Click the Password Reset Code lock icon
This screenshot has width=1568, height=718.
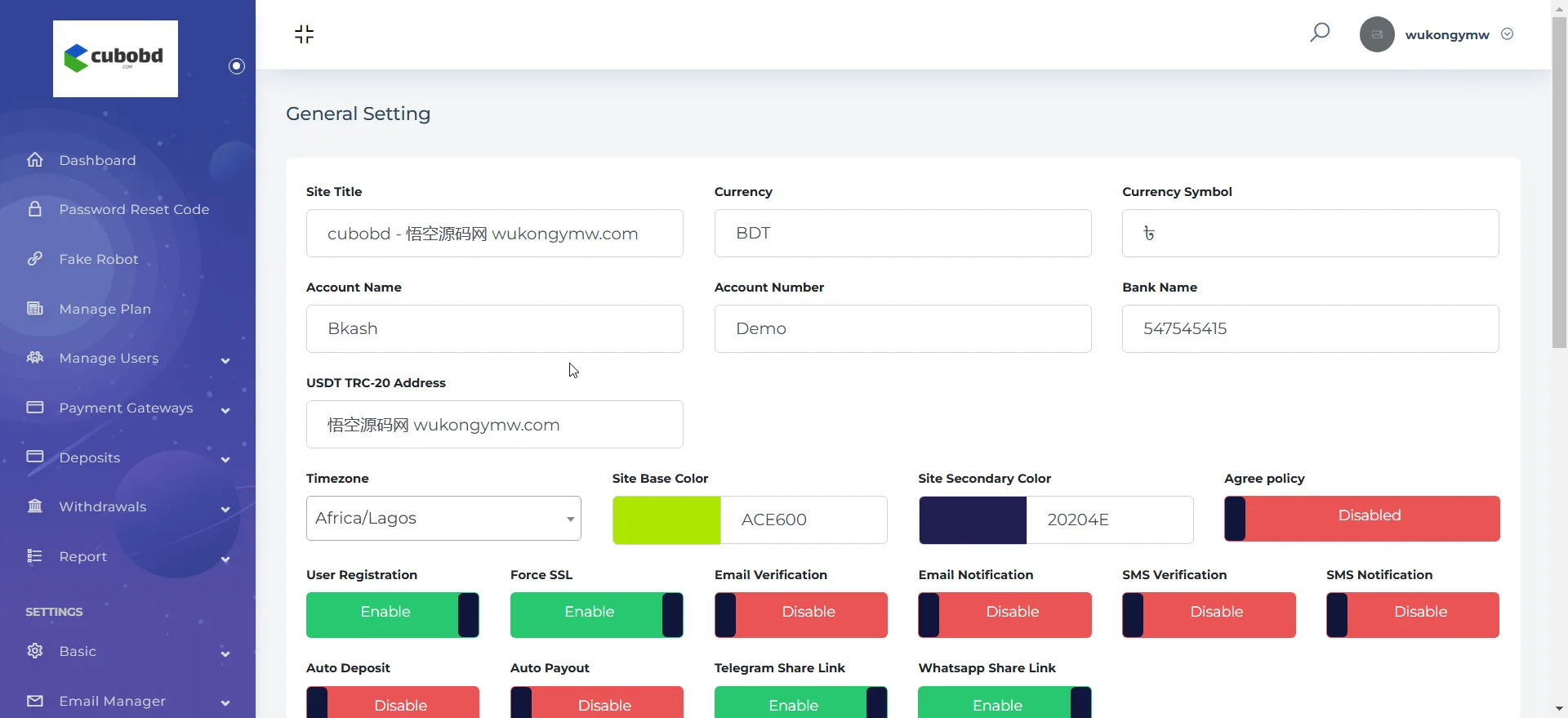pos(35,209)
